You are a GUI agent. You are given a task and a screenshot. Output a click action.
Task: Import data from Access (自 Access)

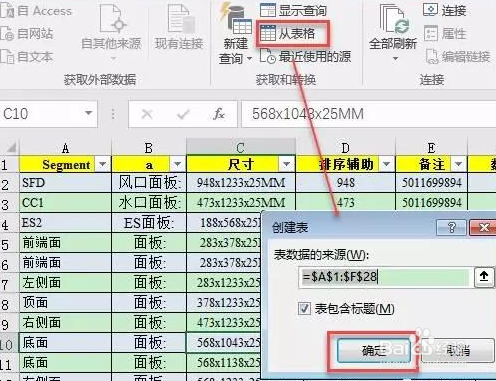click(x=36, y=11)
